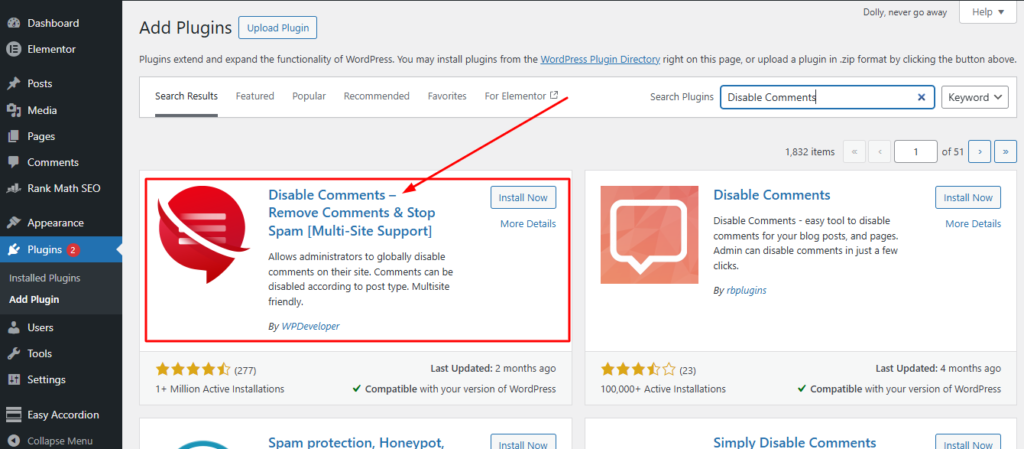
Task: Switch to the Popular tab
Action: (x=309, y=96)
